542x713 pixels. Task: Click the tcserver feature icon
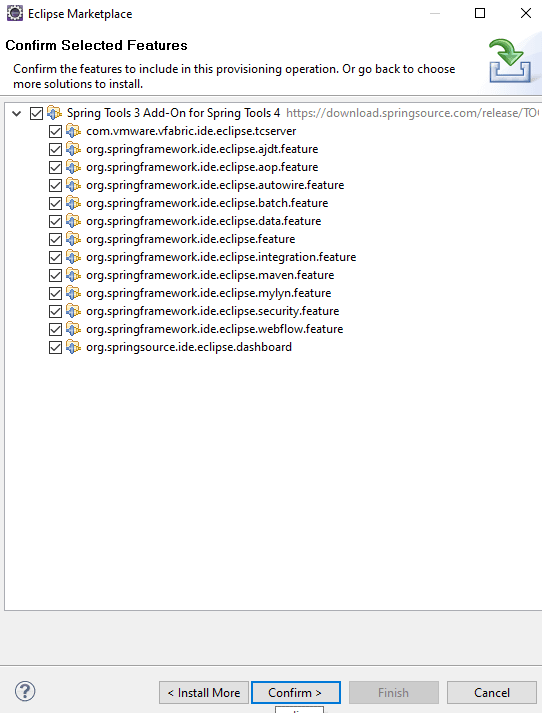[73, 131]
